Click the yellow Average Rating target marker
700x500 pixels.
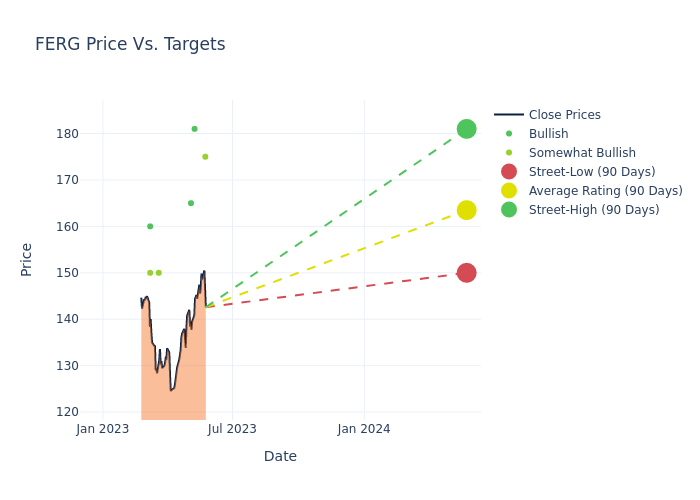466,210
